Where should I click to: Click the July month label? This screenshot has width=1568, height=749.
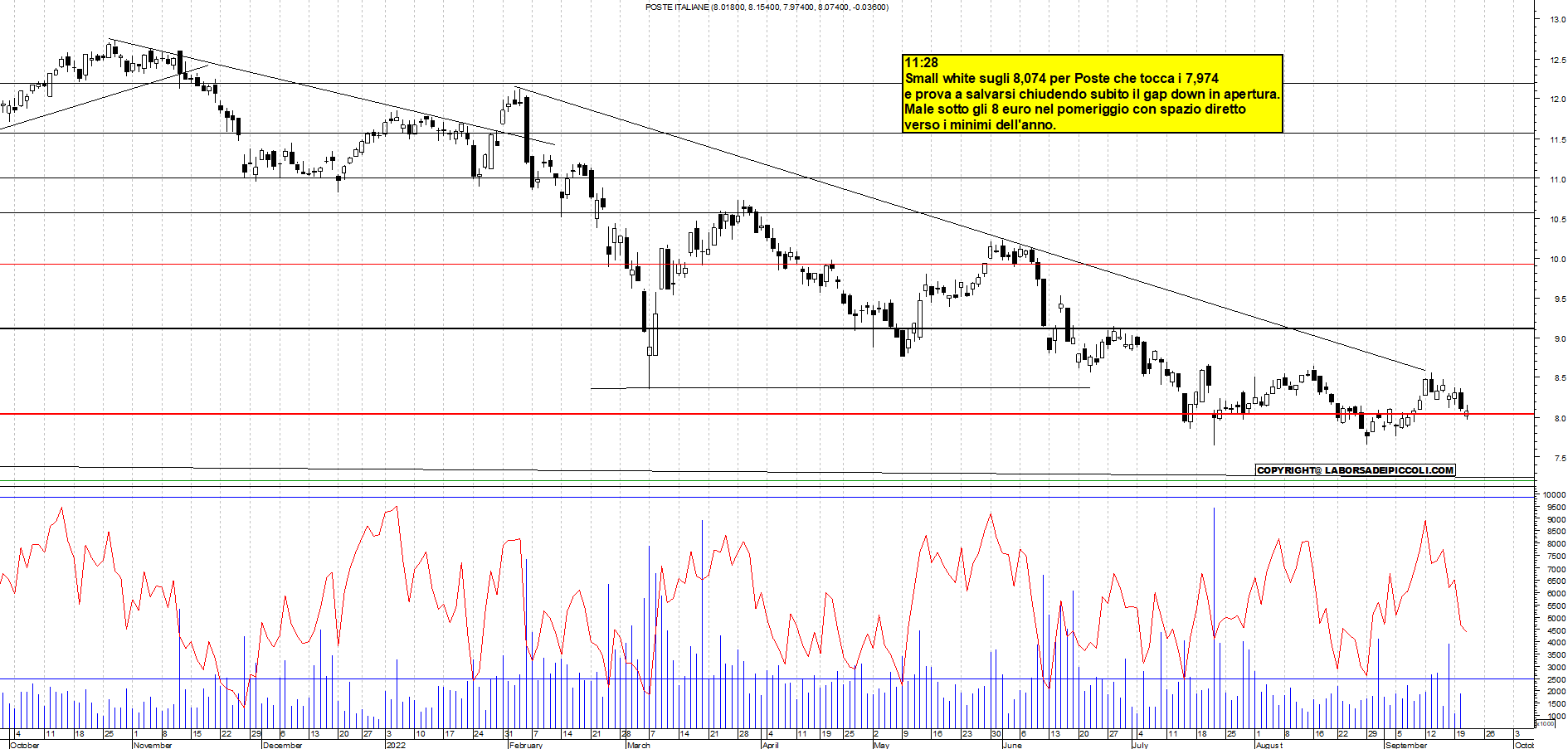[1141, 745]
